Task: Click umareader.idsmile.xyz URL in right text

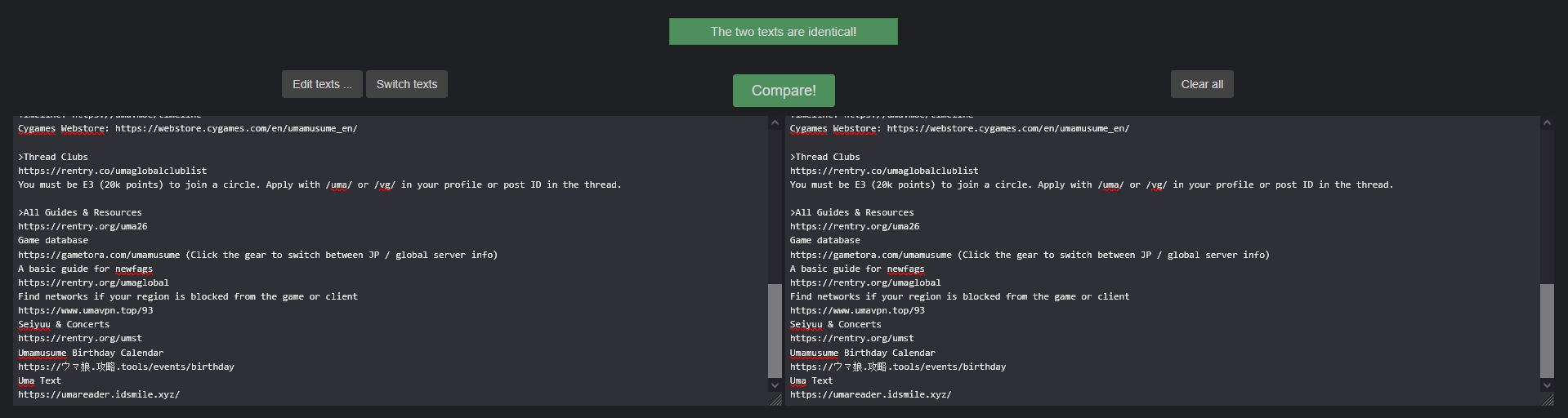Action: [871, 394]
